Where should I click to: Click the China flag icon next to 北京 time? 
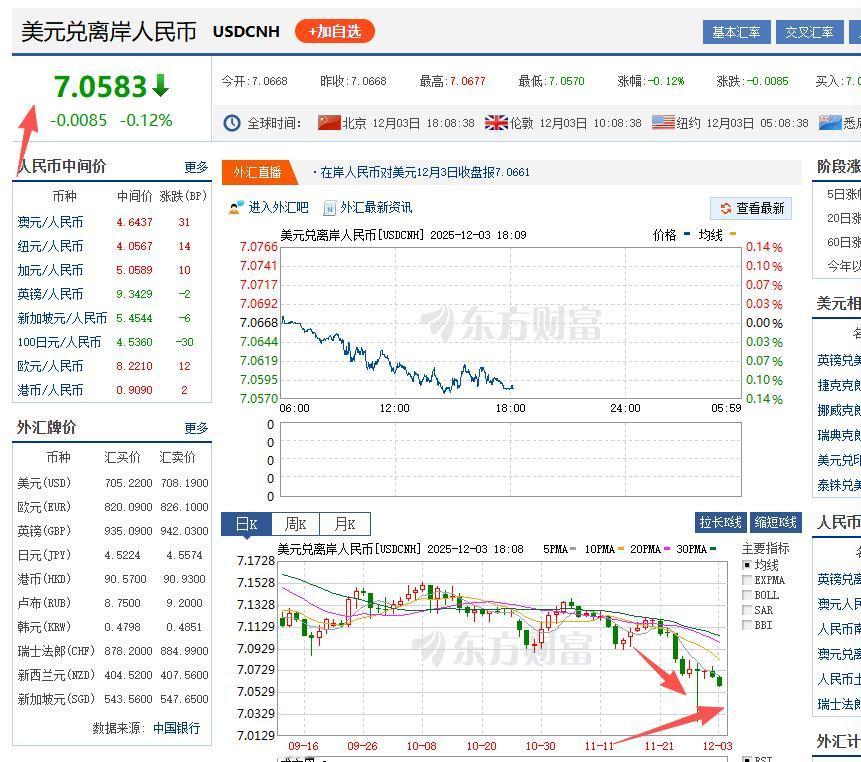331,123
